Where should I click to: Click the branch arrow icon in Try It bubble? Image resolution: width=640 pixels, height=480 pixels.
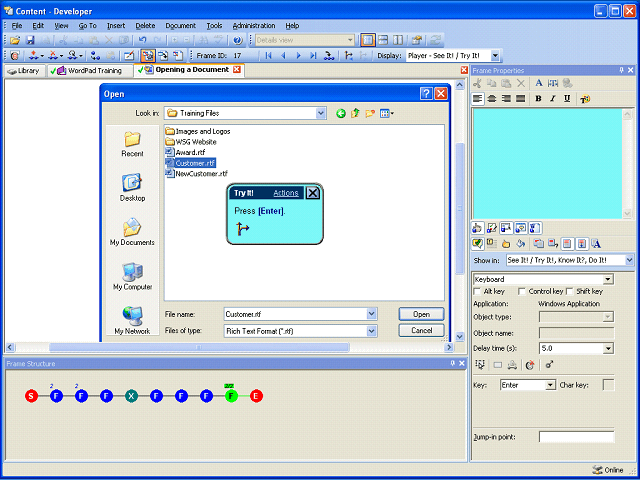pyautogui.click(x=242, y=229)
